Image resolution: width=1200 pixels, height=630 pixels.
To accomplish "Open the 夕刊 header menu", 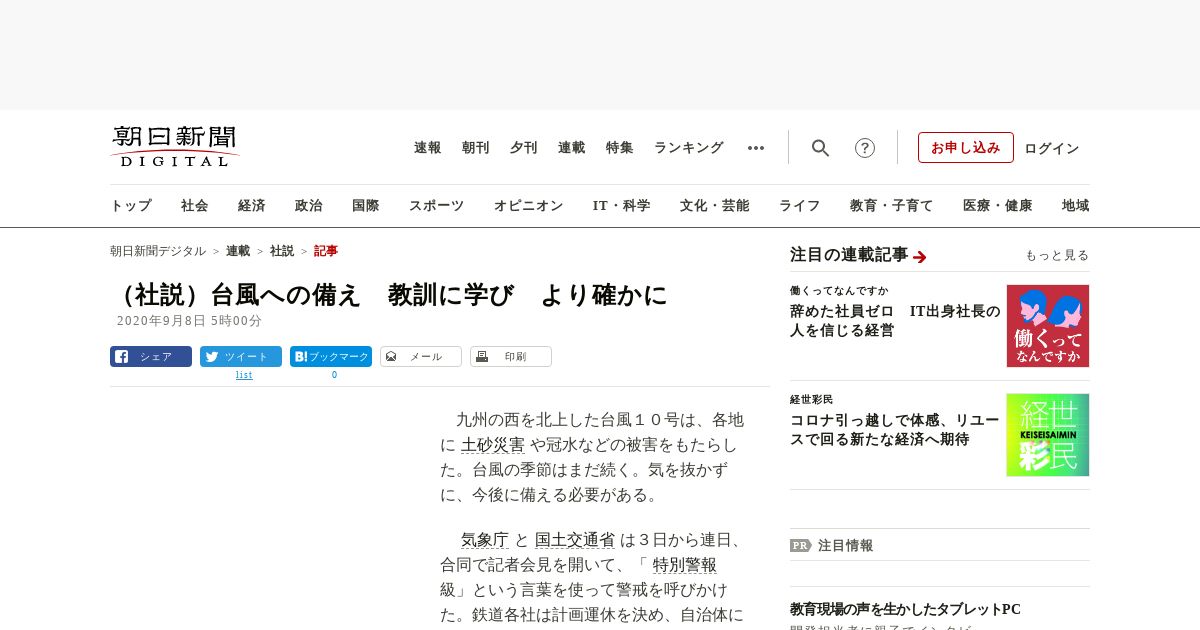I will point(524,148).
